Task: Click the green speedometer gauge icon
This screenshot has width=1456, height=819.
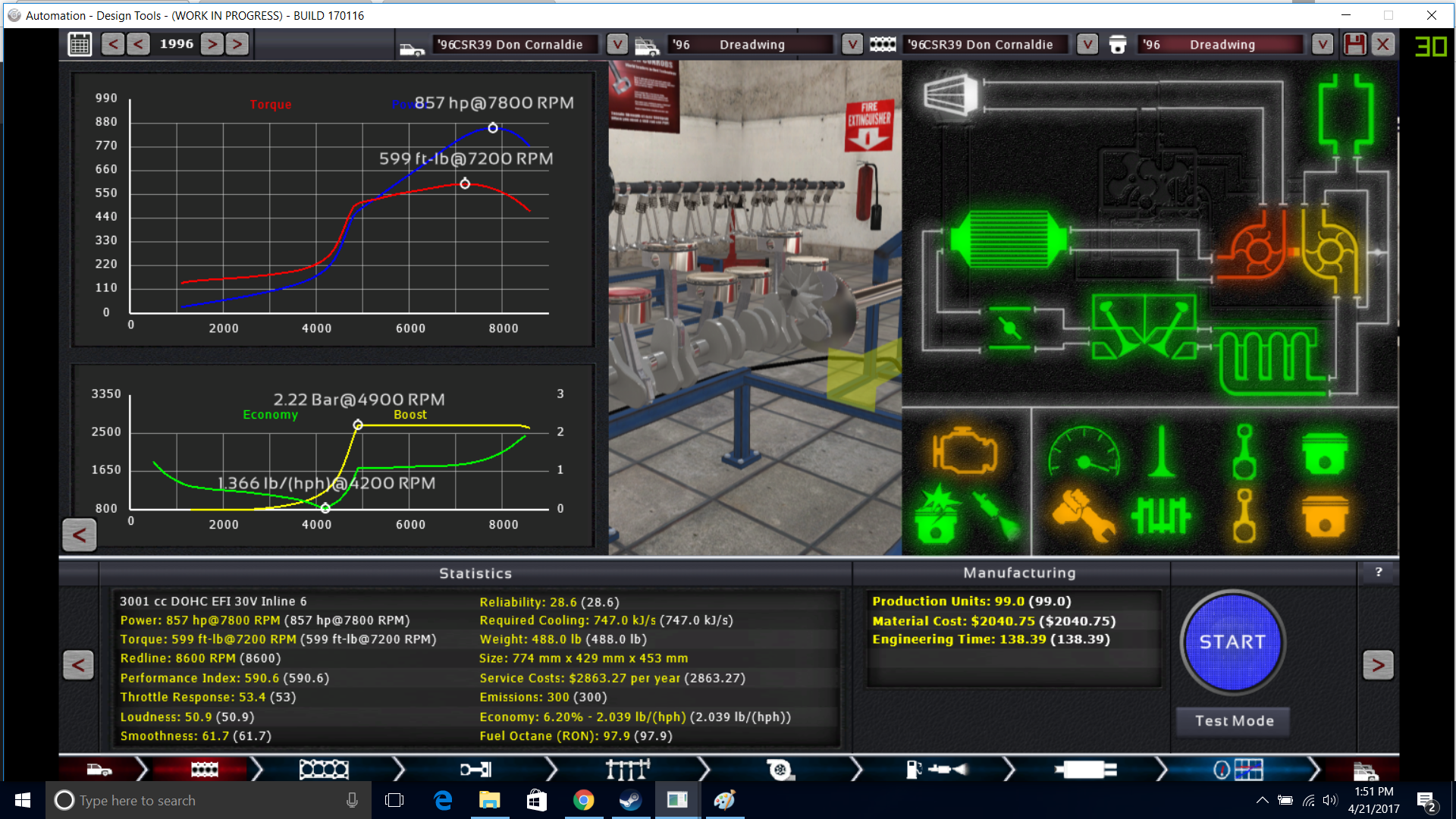Action: pos(1084,452)
